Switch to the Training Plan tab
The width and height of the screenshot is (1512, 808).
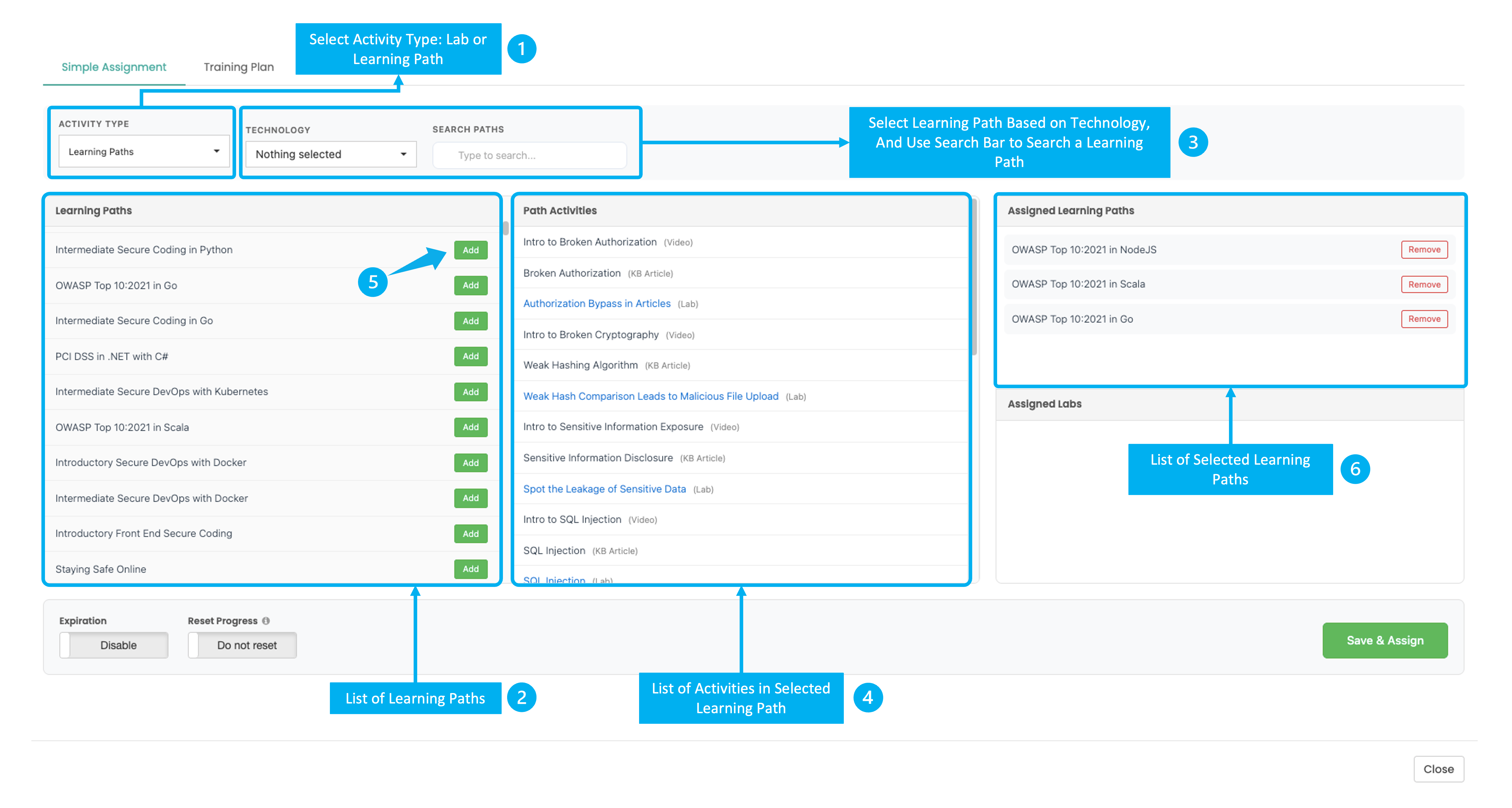click(238, 67)
